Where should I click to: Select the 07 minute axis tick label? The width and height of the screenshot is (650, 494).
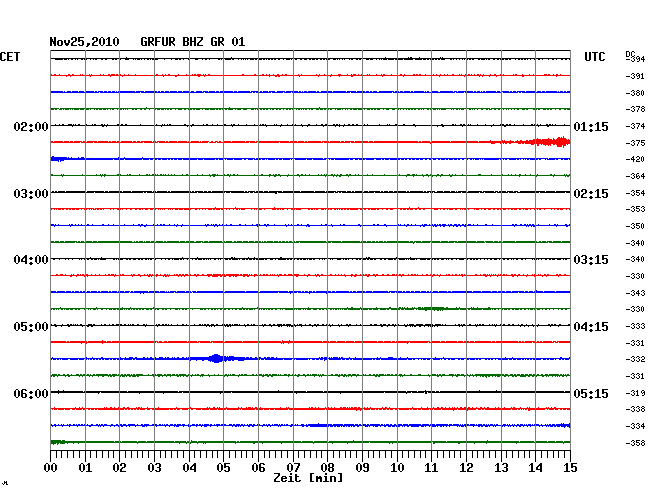(293, 468)
